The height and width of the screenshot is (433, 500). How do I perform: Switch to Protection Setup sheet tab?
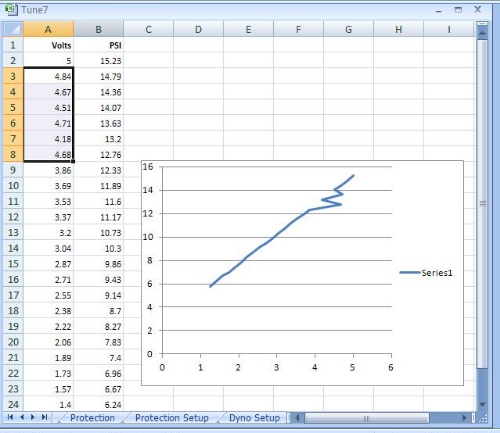click(172, 418)
